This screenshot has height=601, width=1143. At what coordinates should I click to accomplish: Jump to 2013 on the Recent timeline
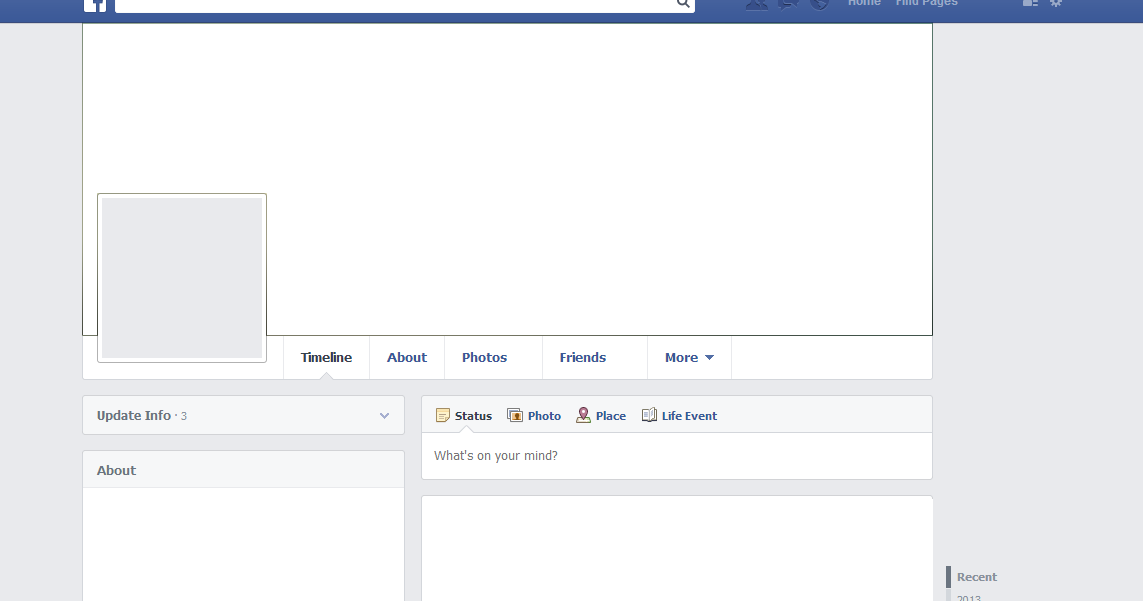tap(967, 597)
